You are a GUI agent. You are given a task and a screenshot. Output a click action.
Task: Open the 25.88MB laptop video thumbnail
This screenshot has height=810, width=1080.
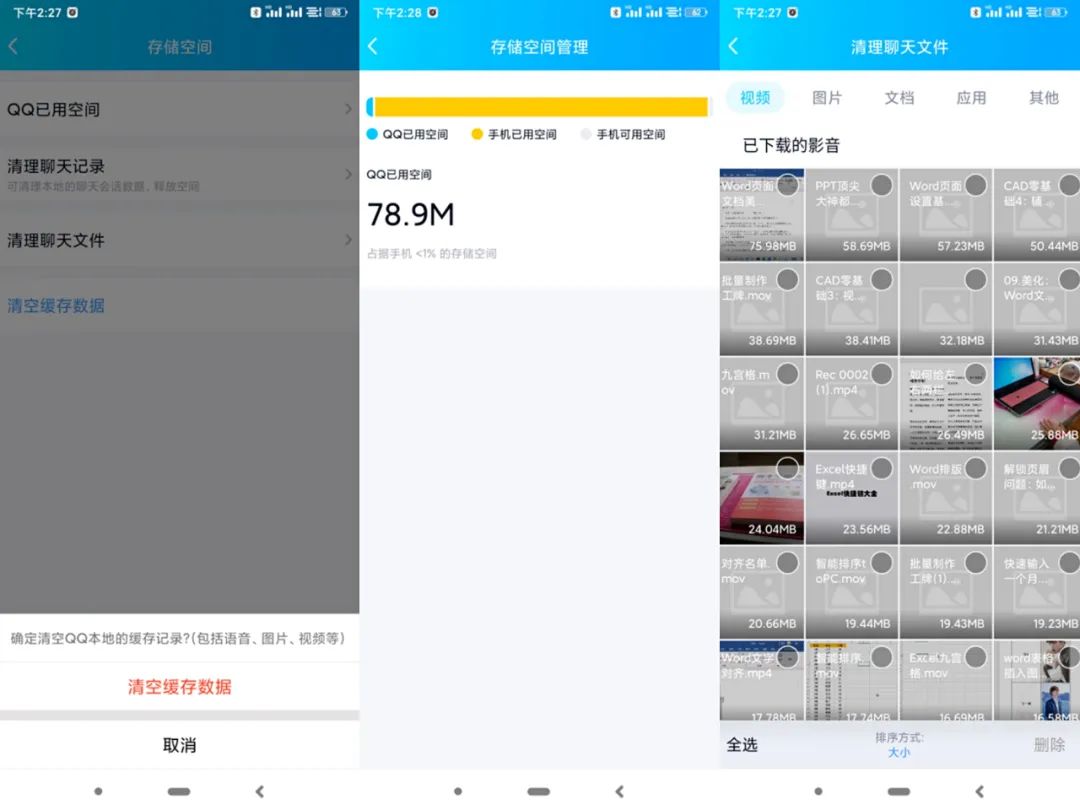point(1037,404)
